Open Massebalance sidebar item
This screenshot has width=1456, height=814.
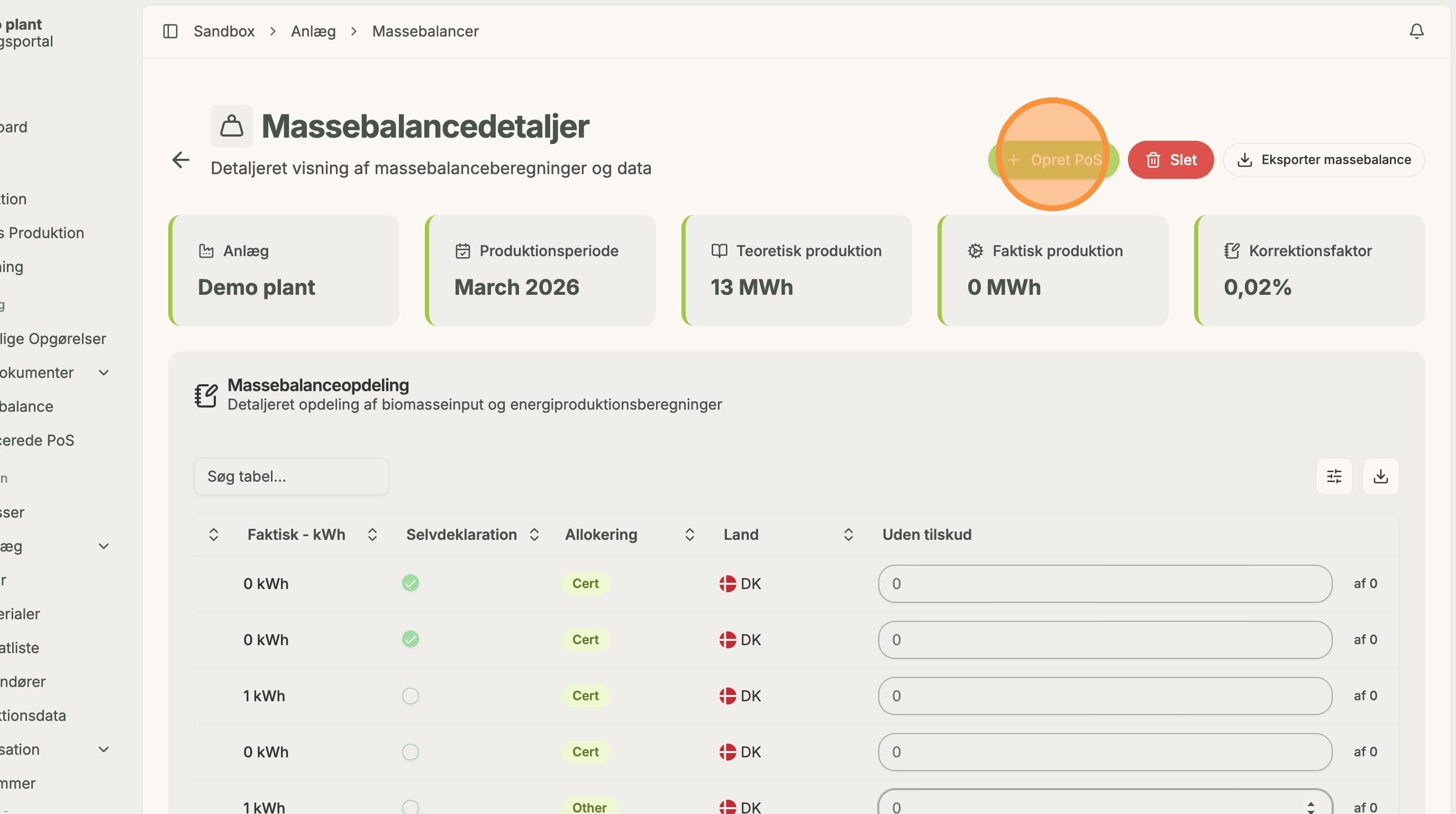pyautogui.click(x=26, y=406)
